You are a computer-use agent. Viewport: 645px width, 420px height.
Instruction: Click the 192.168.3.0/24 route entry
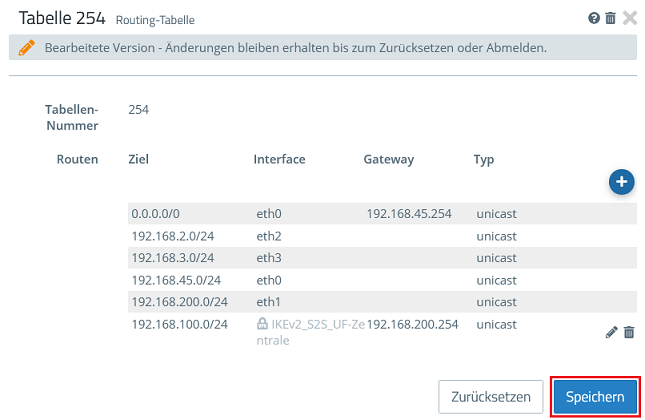(175, 258)
